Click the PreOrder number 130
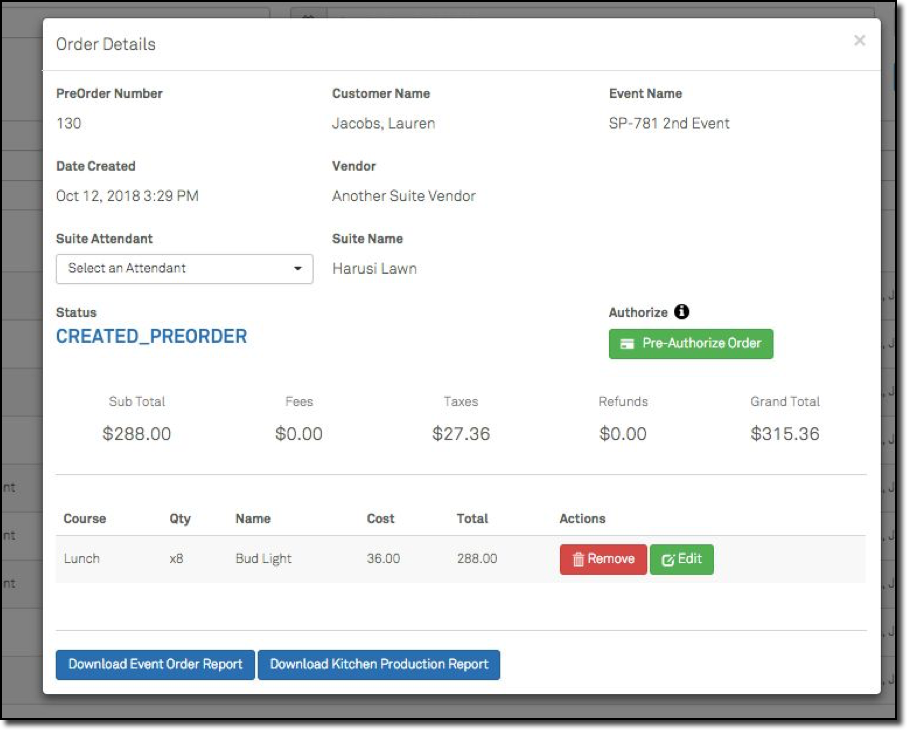The height and width of the screenshot is (730, 907). pos(69,123)
